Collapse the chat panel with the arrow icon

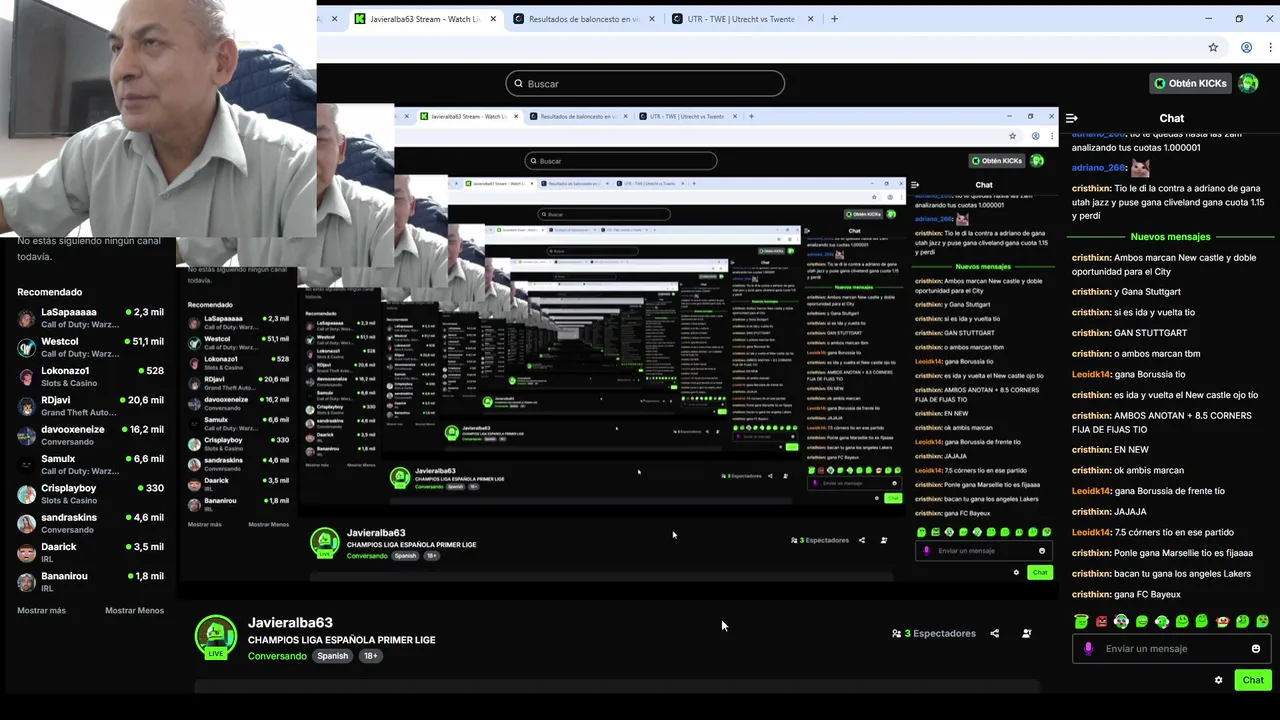(1071, 118)
